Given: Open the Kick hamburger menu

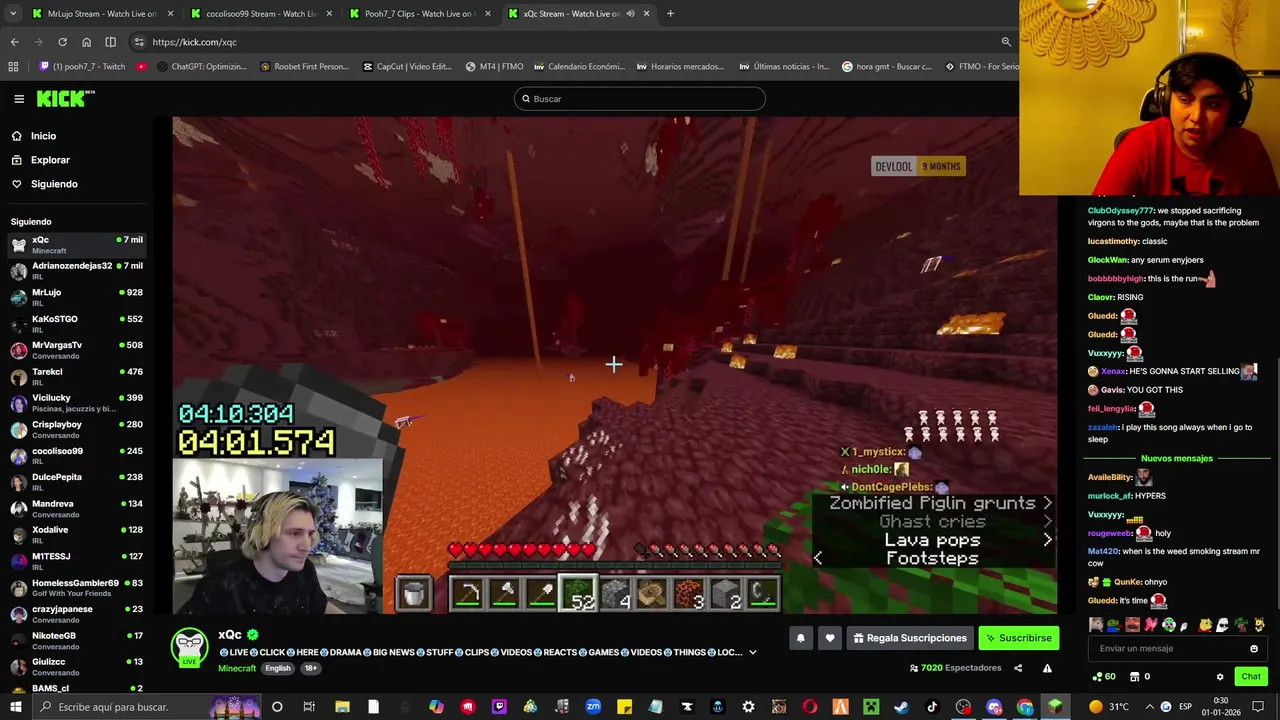Looking at the screenshot, I should 19,99.
